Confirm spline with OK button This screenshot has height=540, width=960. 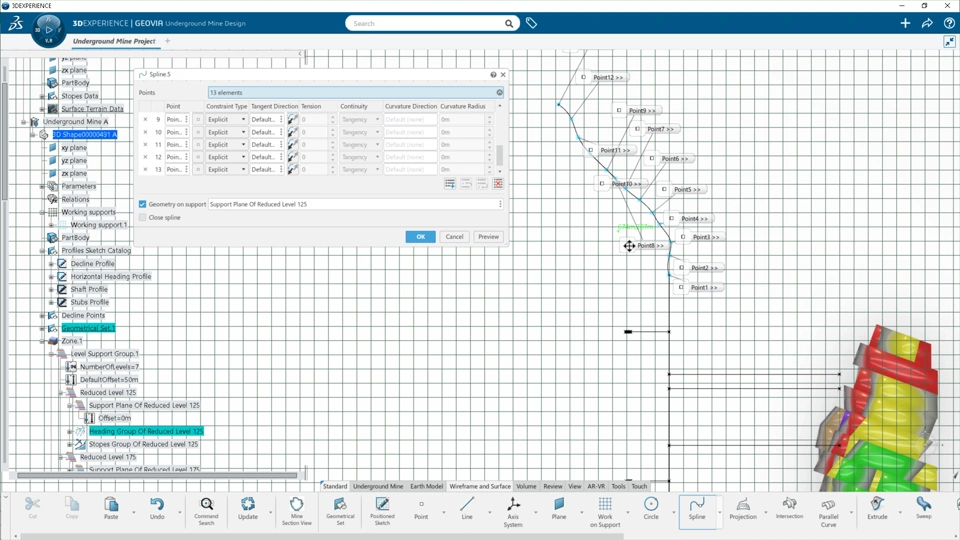tap(421, 236)
